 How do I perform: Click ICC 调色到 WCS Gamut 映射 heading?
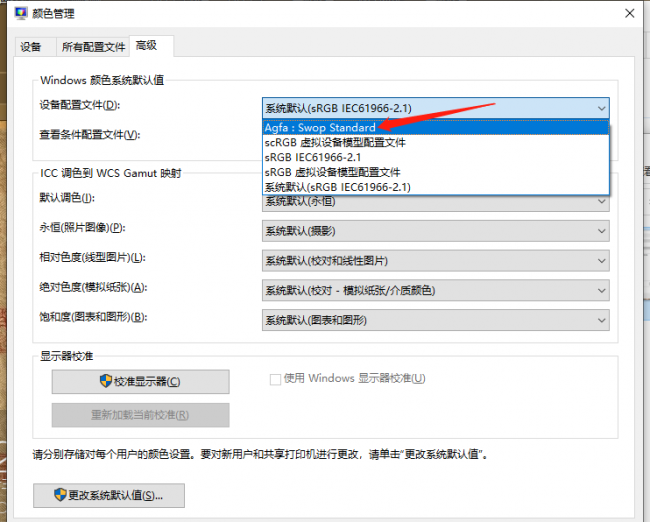point(111,173)
